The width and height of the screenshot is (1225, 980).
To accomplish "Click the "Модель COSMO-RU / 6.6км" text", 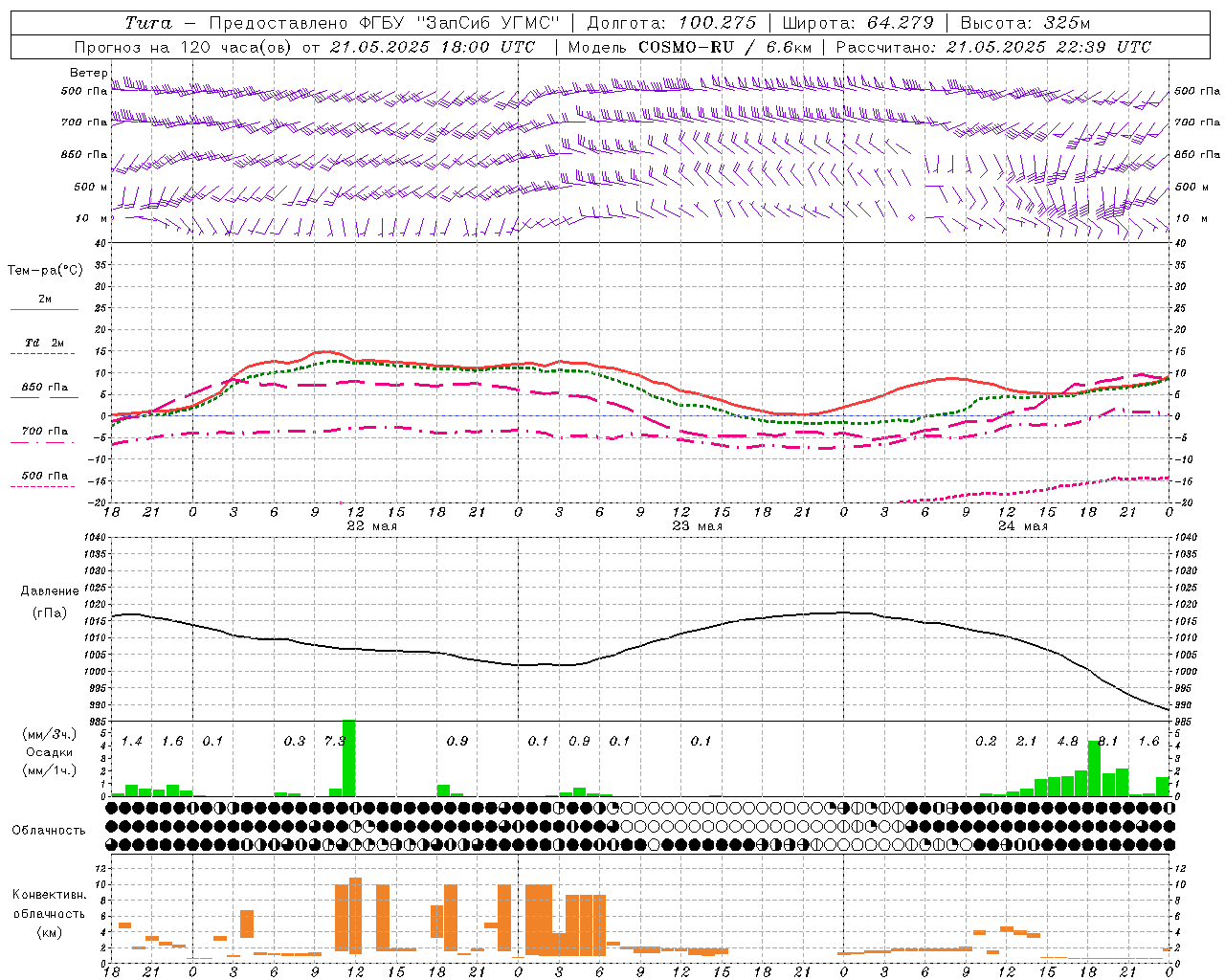I will point(690,47).
